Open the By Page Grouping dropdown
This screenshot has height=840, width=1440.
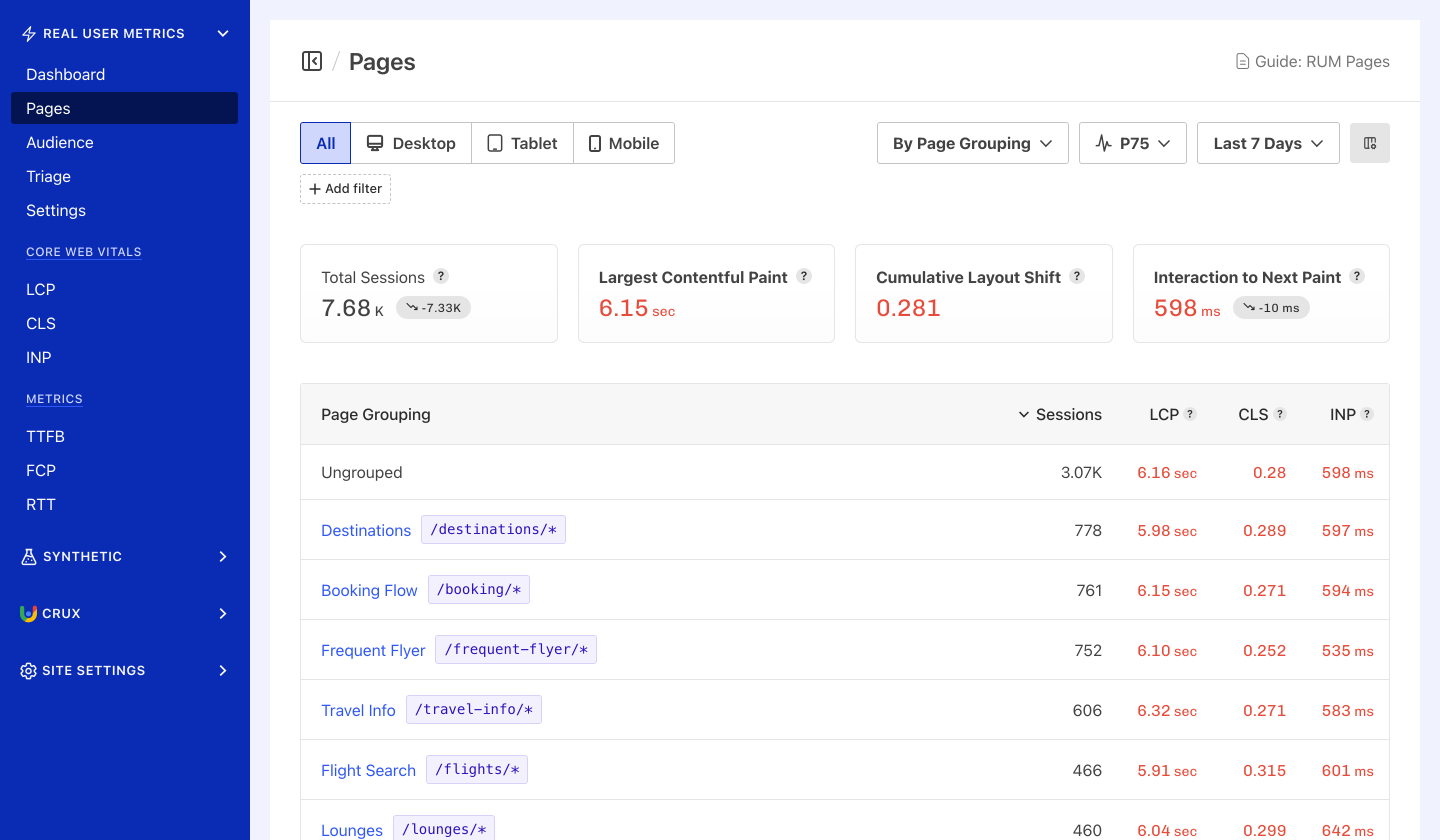972,143
